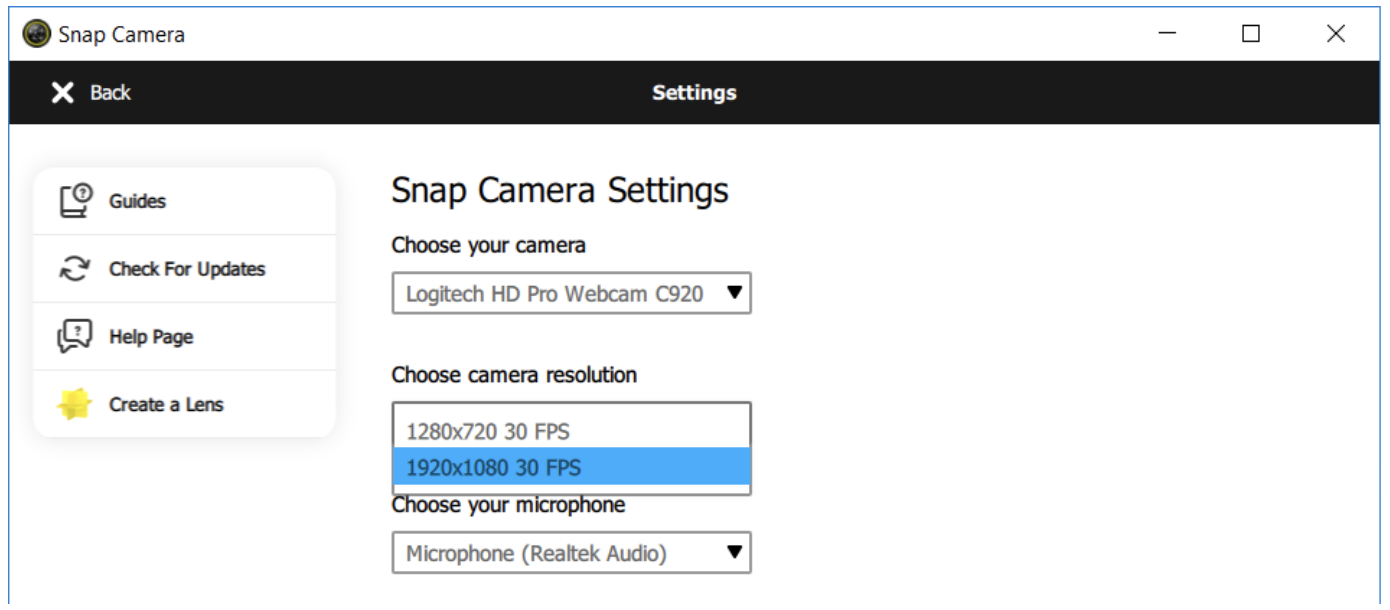The image size is (1390, 610).
Task: Choose 1920x1080 30 FPS resolution
Action: point(571,467)
